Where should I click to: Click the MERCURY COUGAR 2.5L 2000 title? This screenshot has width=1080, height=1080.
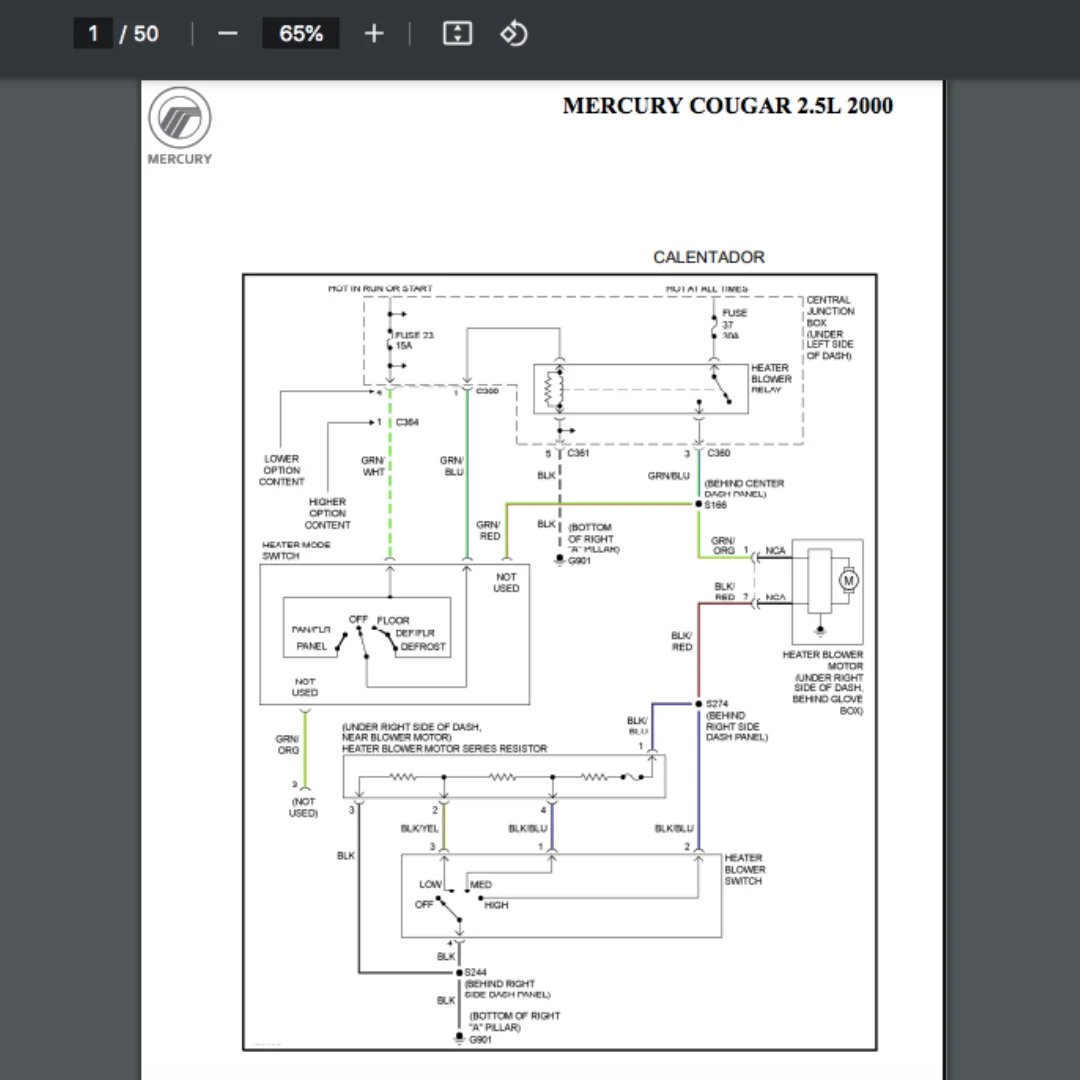pos(727,105)
